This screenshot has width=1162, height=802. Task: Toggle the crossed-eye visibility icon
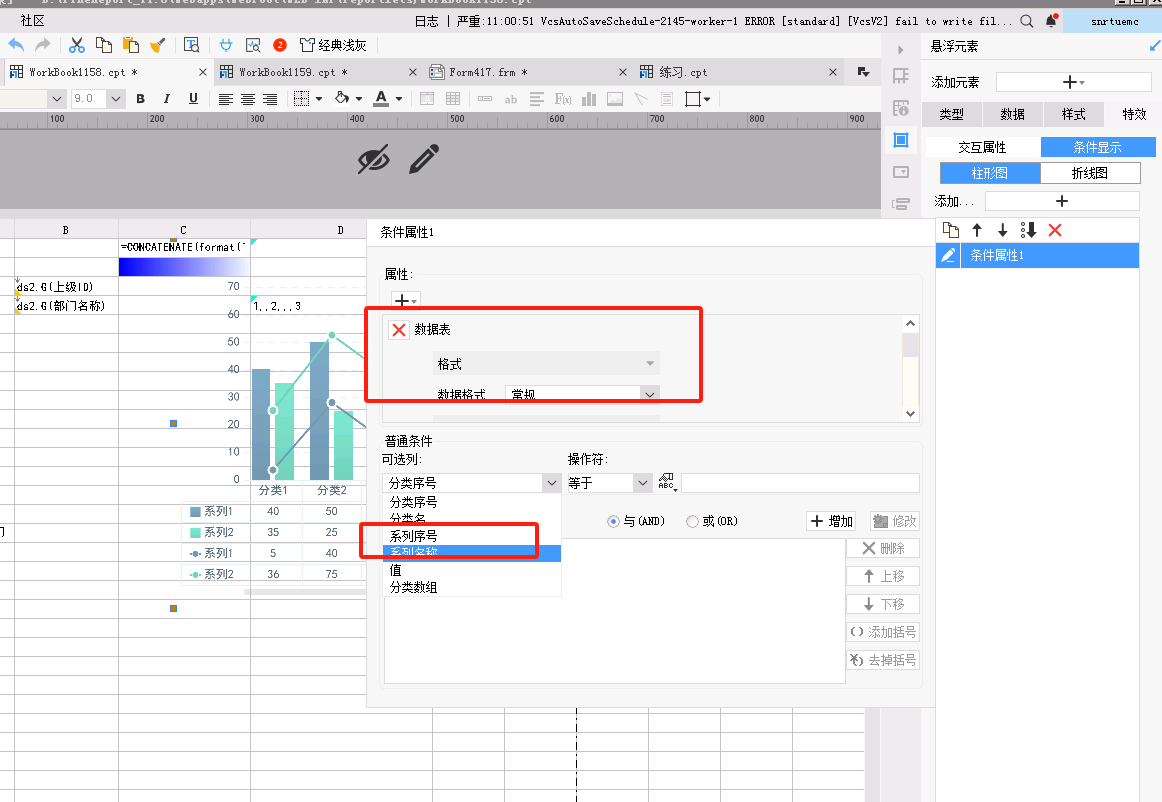coord(374,159)
